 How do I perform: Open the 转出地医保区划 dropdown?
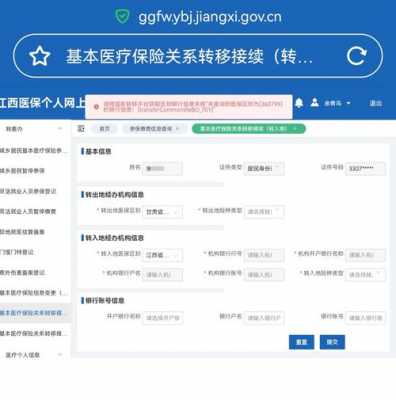(x=163, y=212)
